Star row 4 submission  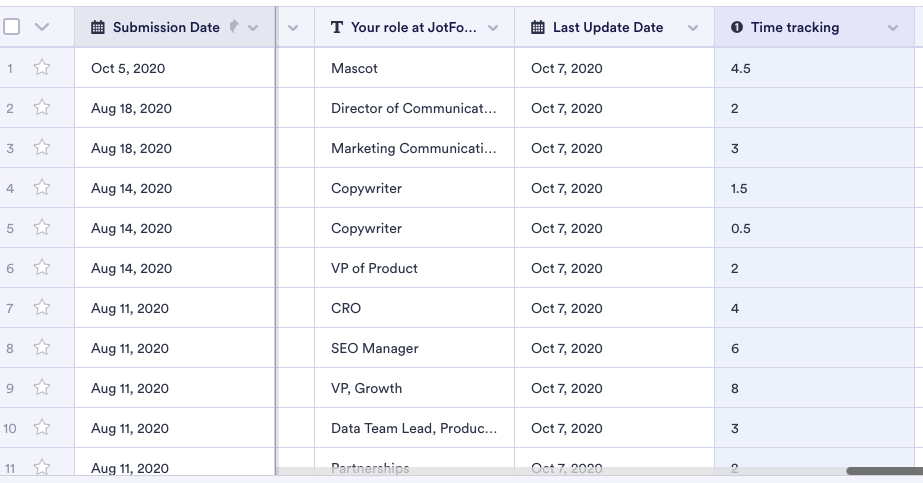coord(42,188)
